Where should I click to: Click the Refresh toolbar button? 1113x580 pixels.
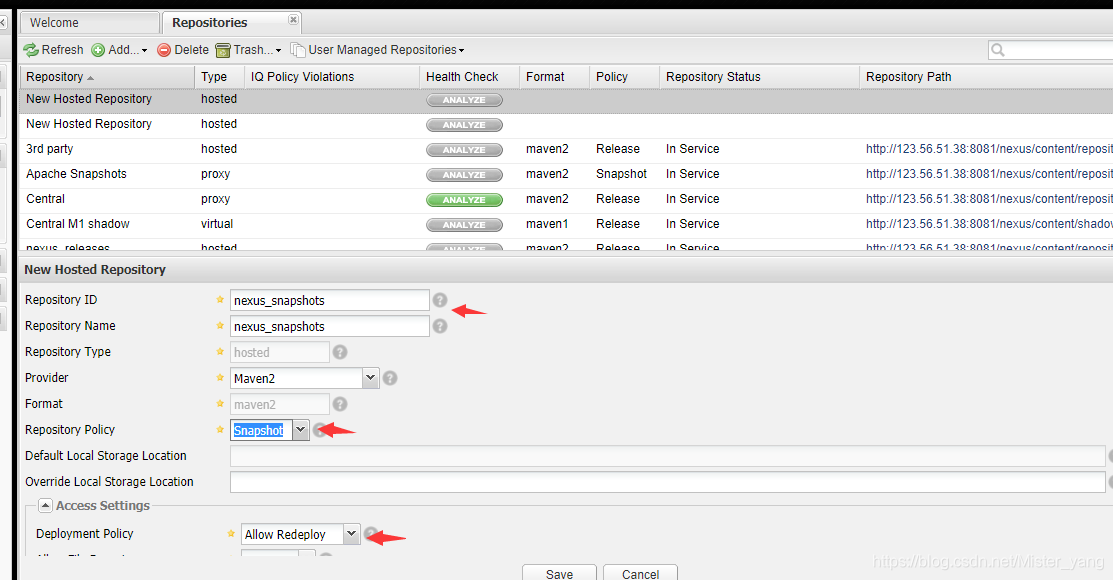coord(53,50)
